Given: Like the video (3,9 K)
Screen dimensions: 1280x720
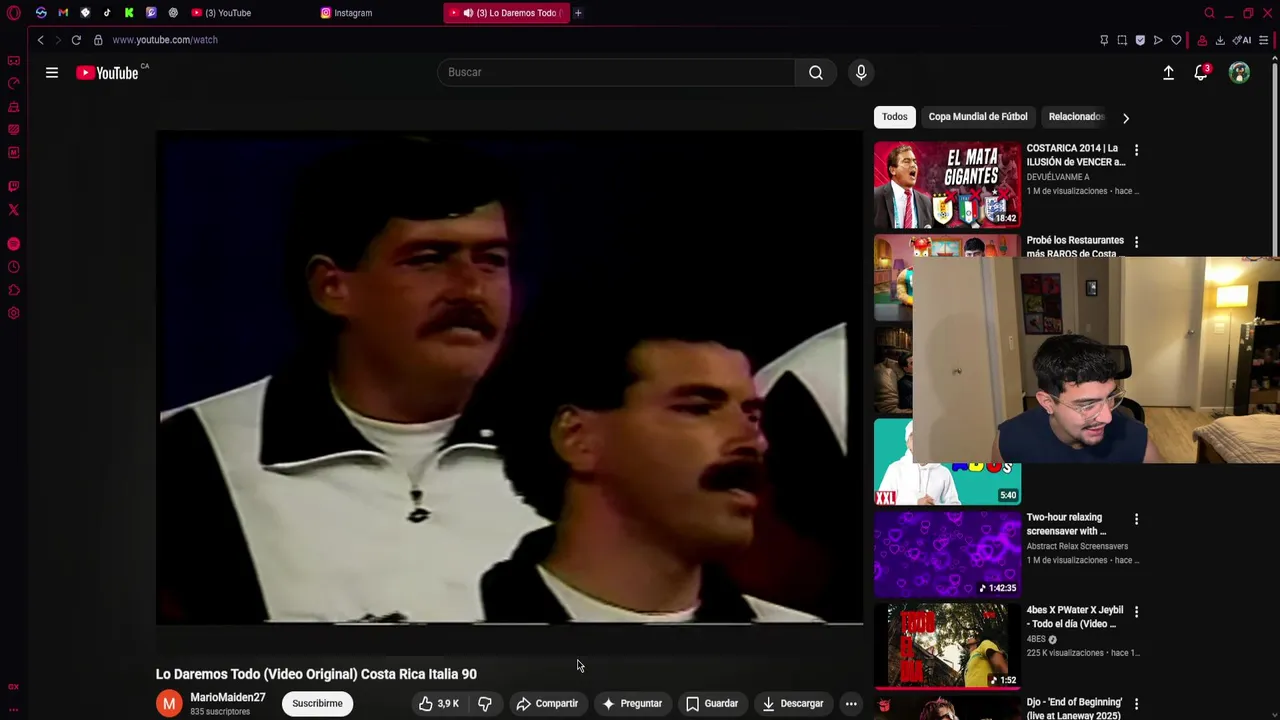Looking at the screenshot, I should click(439, 703).
